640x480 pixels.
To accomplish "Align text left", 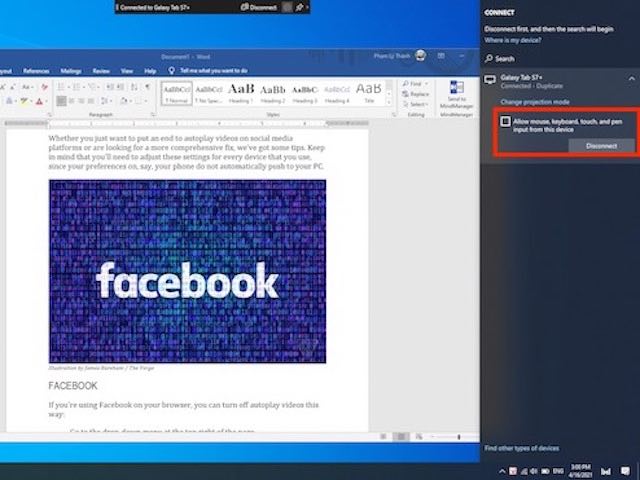I will tap(61, 101).
